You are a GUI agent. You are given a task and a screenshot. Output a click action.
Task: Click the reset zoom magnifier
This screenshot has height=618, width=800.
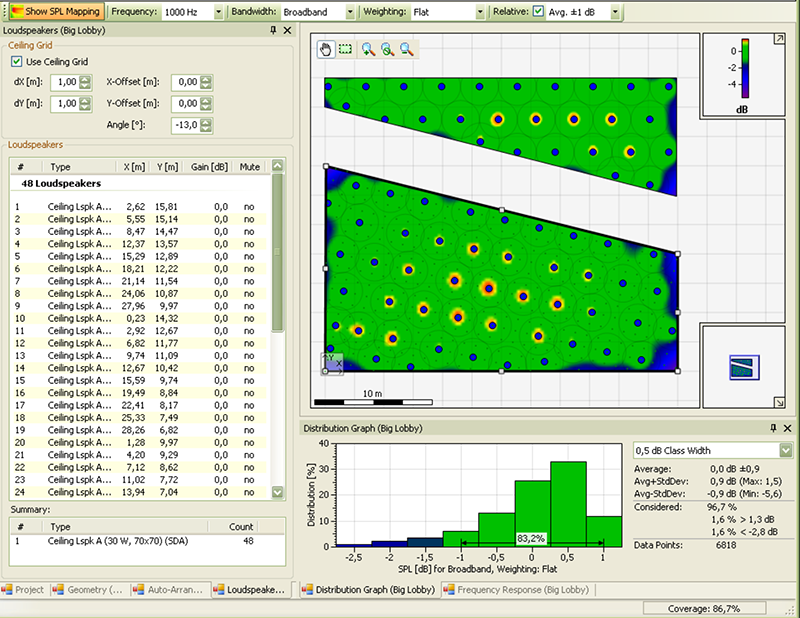[x=387, y=50]
